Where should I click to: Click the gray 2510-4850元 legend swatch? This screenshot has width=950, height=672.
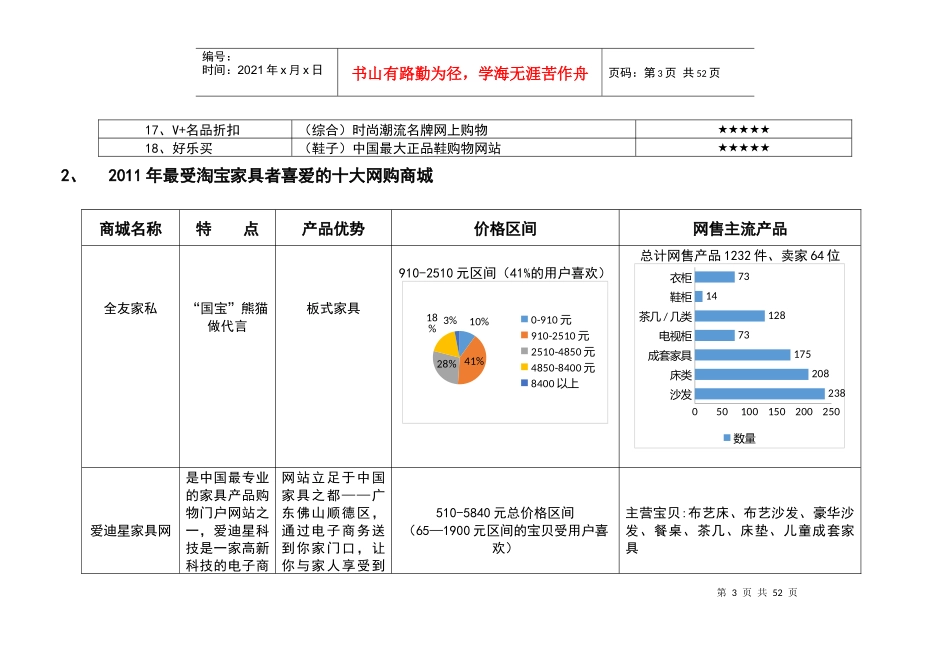(x=524, y=351)
